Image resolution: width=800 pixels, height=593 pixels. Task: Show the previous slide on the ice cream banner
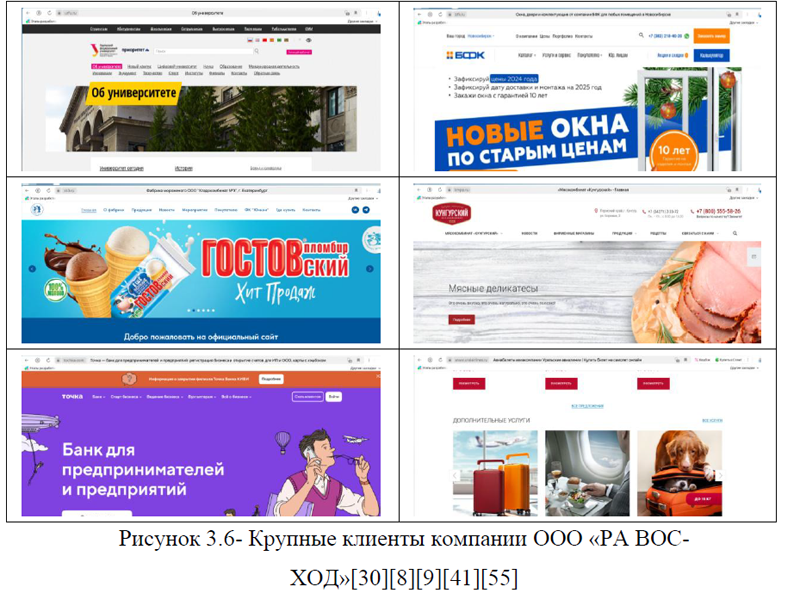click(32, 268)
